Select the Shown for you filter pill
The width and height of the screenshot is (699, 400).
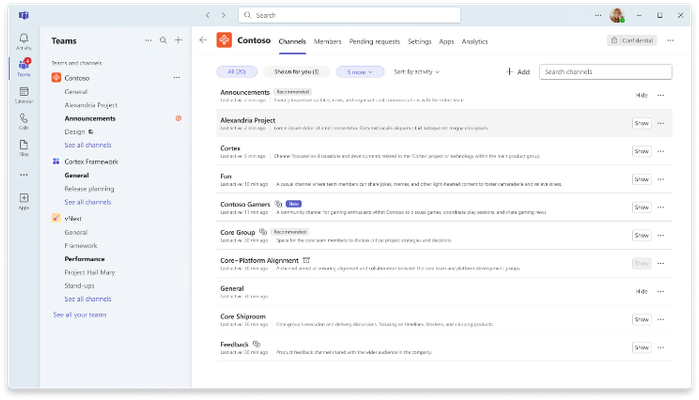[296, 72]
